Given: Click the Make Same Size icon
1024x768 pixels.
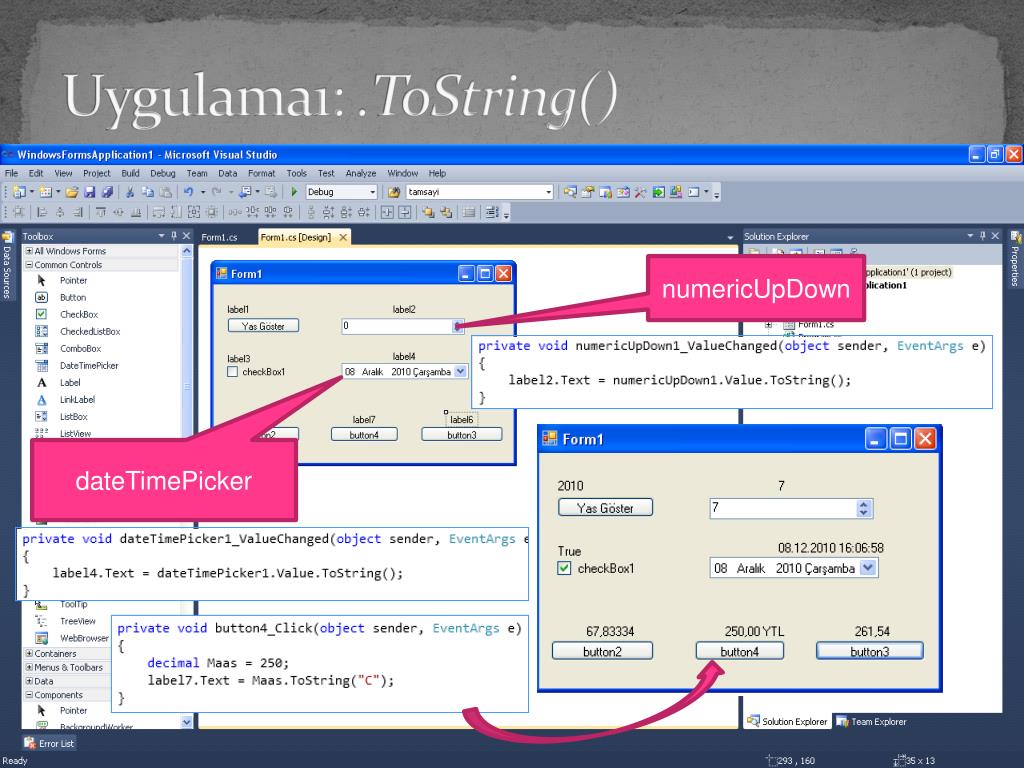Looking at the screenshot, I should click(194, 212).
